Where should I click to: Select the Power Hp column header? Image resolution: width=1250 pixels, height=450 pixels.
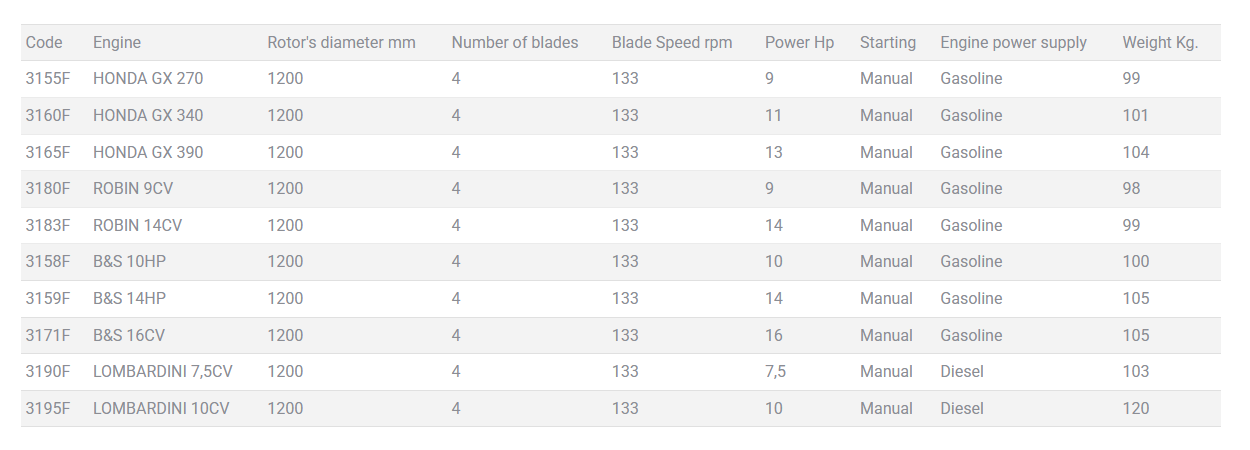pos(799,42)
